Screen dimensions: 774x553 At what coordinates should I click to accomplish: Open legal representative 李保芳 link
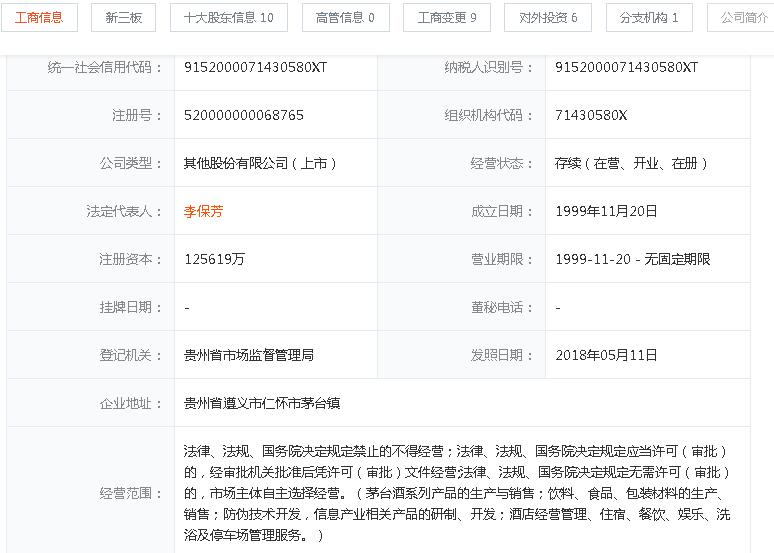(203, 211)
